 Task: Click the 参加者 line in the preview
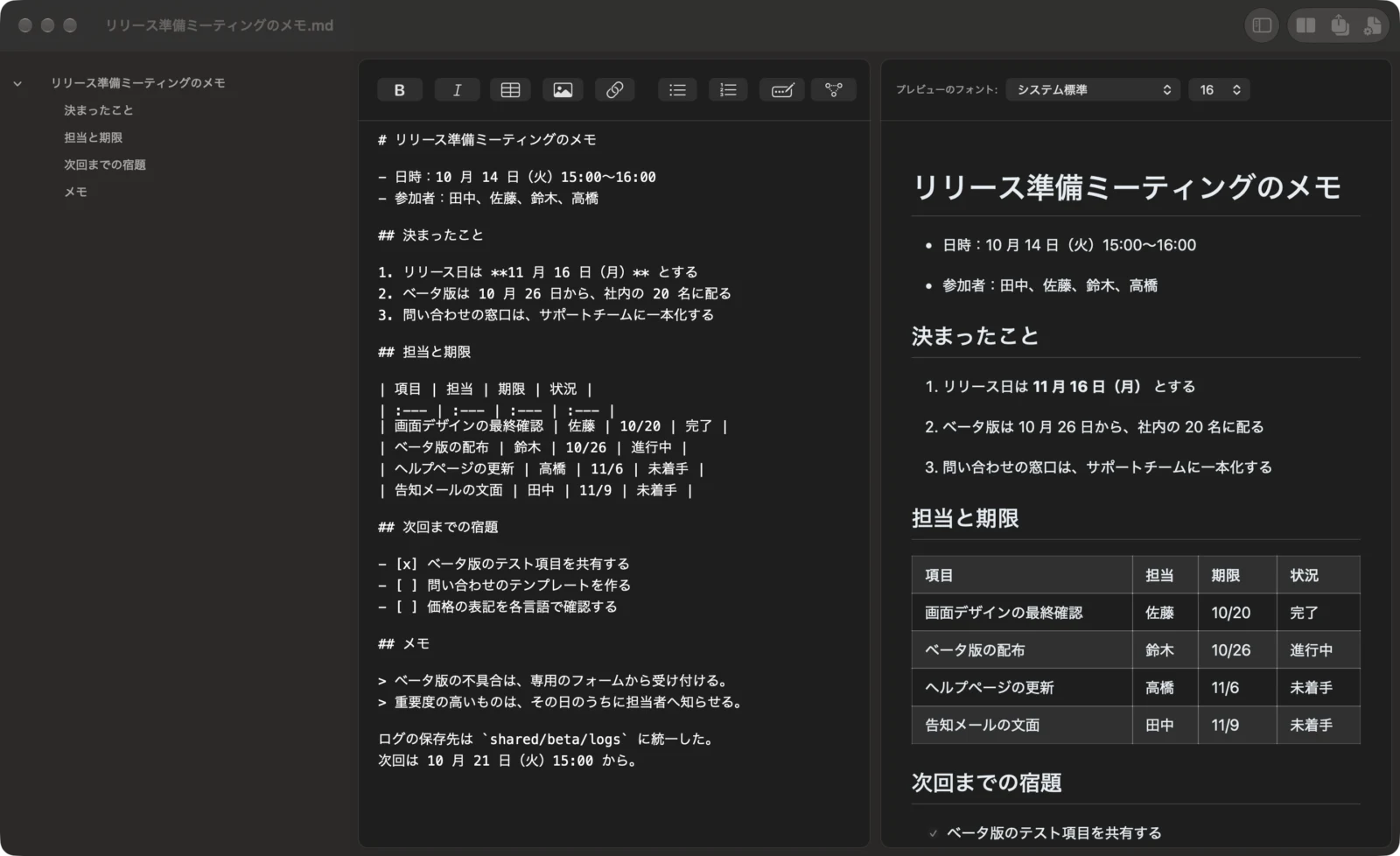coord(1049,285)
